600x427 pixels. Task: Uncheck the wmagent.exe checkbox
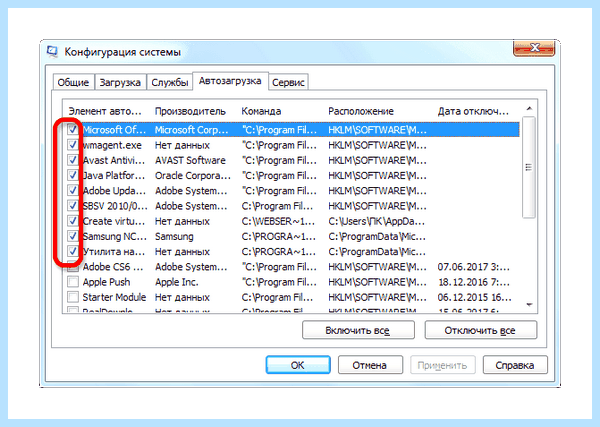73,145
